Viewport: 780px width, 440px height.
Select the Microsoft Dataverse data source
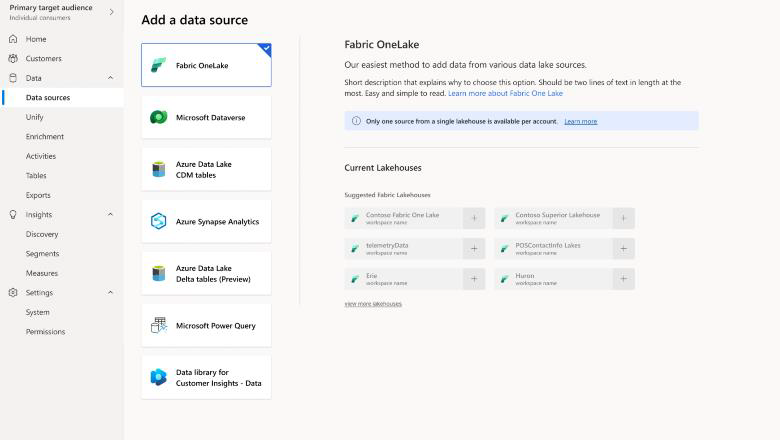206,117
